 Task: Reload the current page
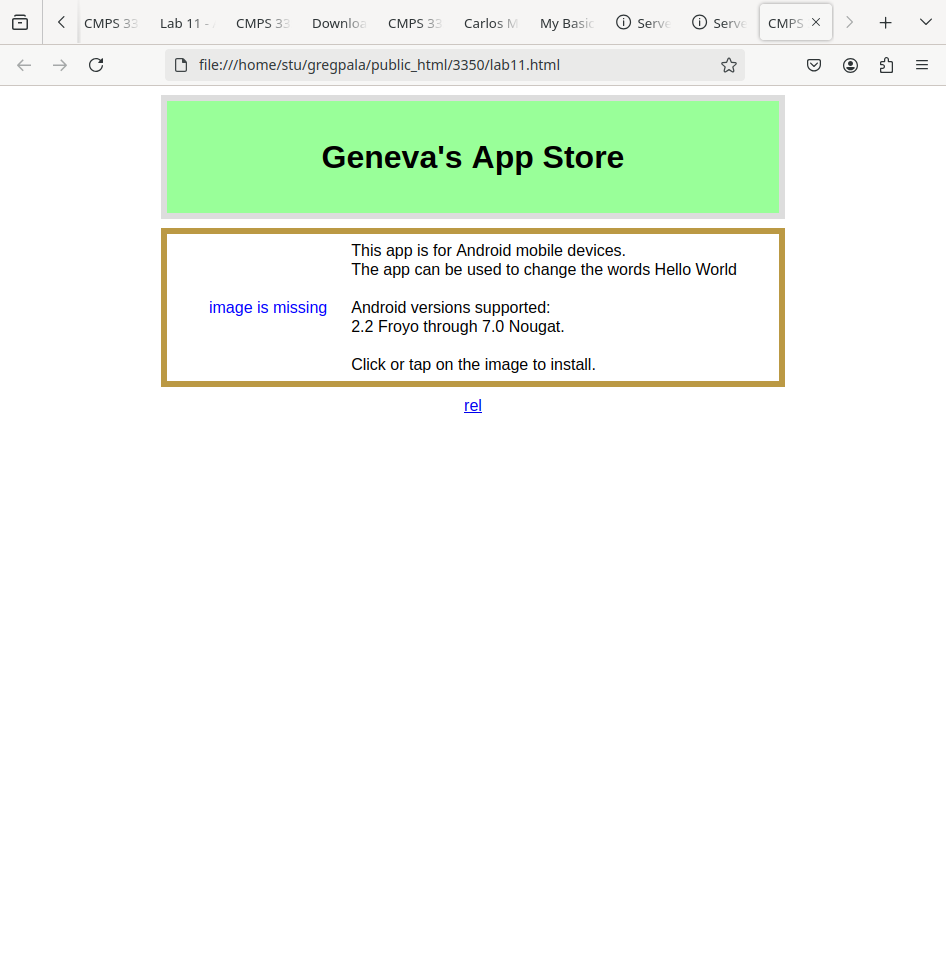96,65
